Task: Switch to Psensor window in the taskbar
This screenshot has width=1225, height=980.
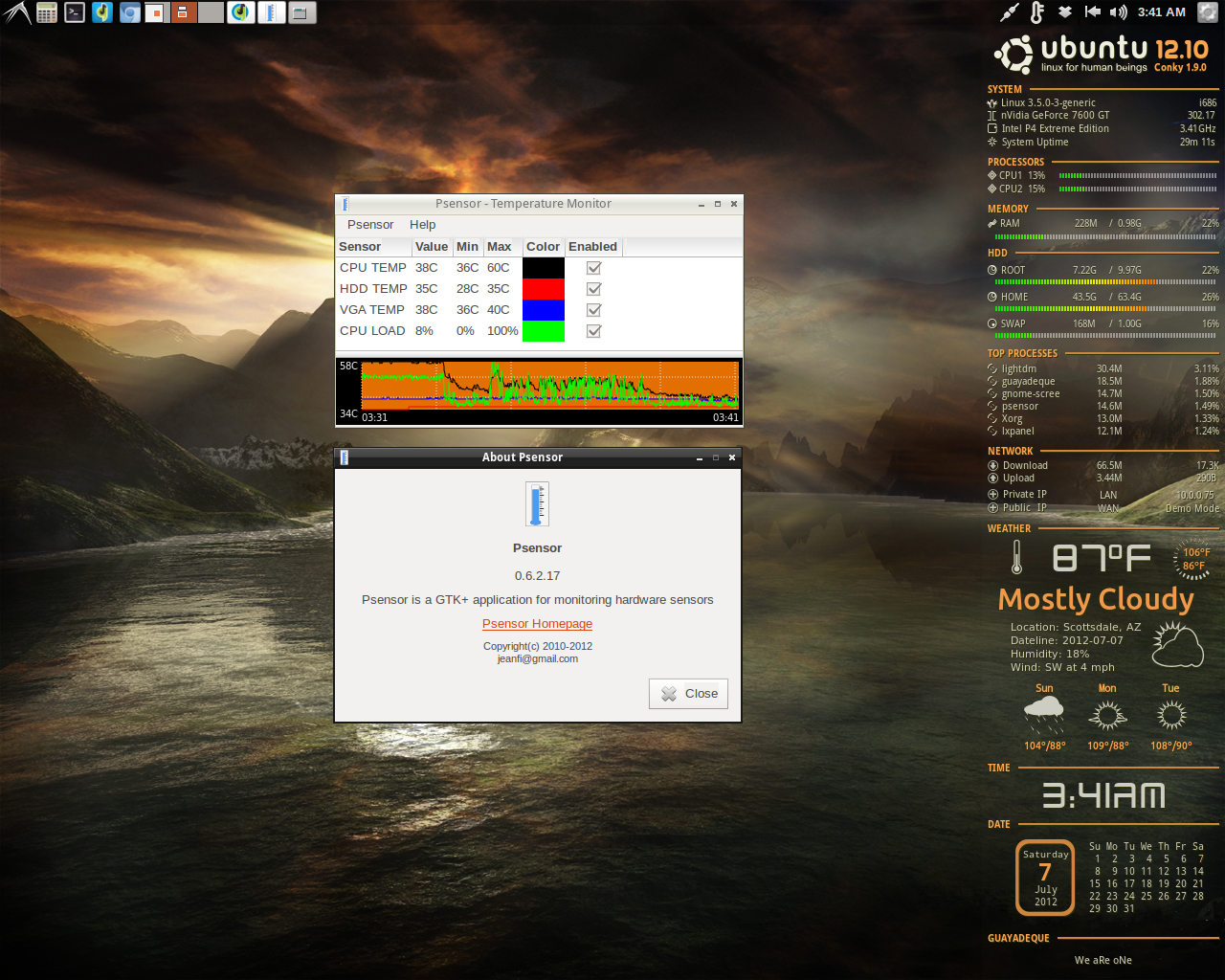Action: point(272,12)
